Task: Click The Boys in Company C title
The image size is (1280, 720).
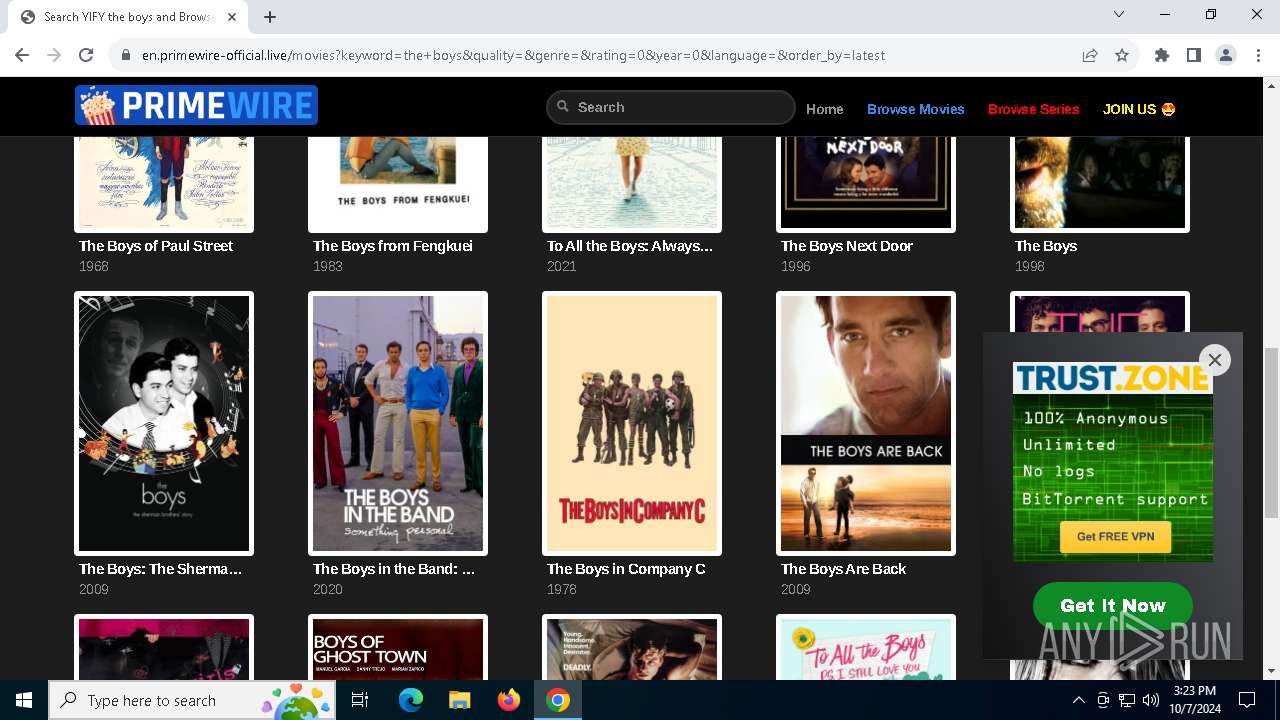Action: point(626,569)
